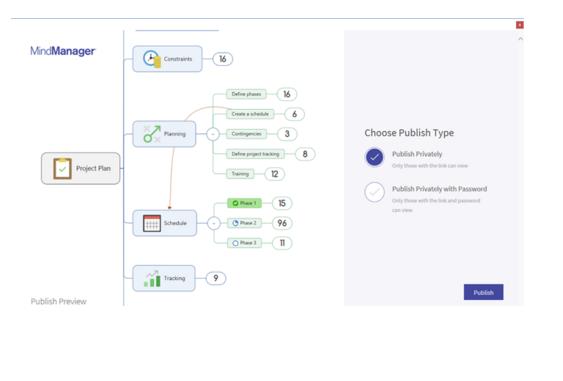Image resolution: width=563 pixels, height=381 pixels.
Task: Select the Create a schedule subtopic
Action: [250, 114]
